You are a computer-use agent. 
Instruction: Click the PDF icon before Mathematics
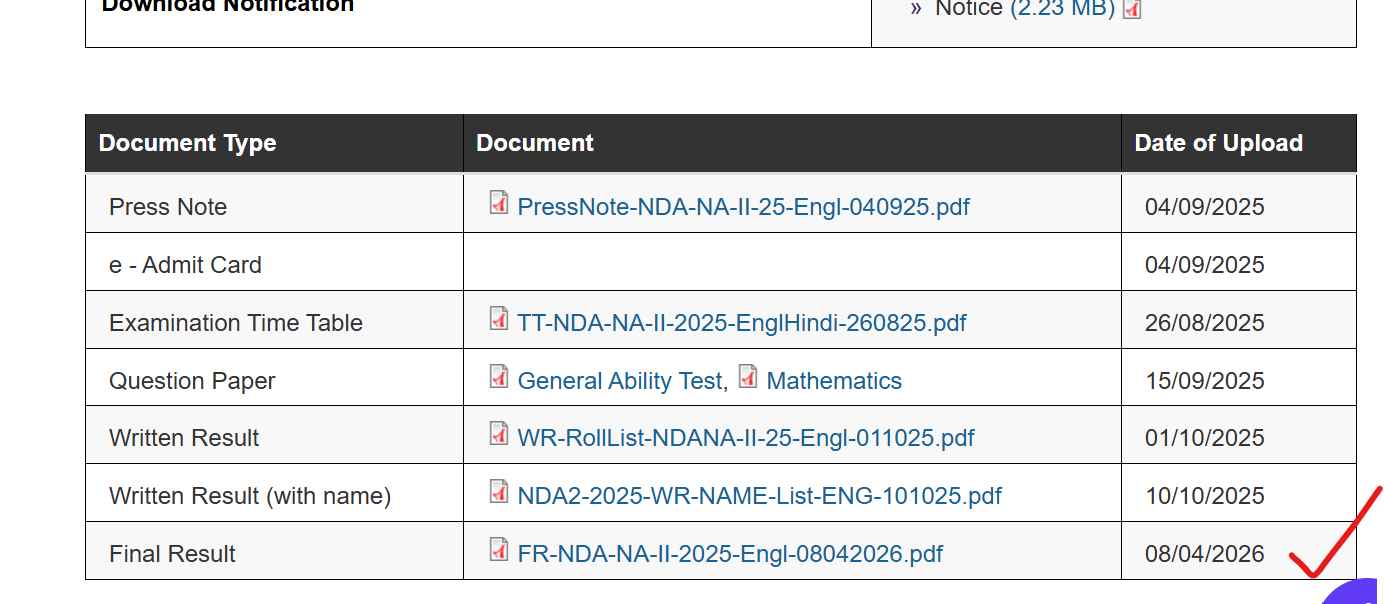pyautogui.click(x=748, y=377)
